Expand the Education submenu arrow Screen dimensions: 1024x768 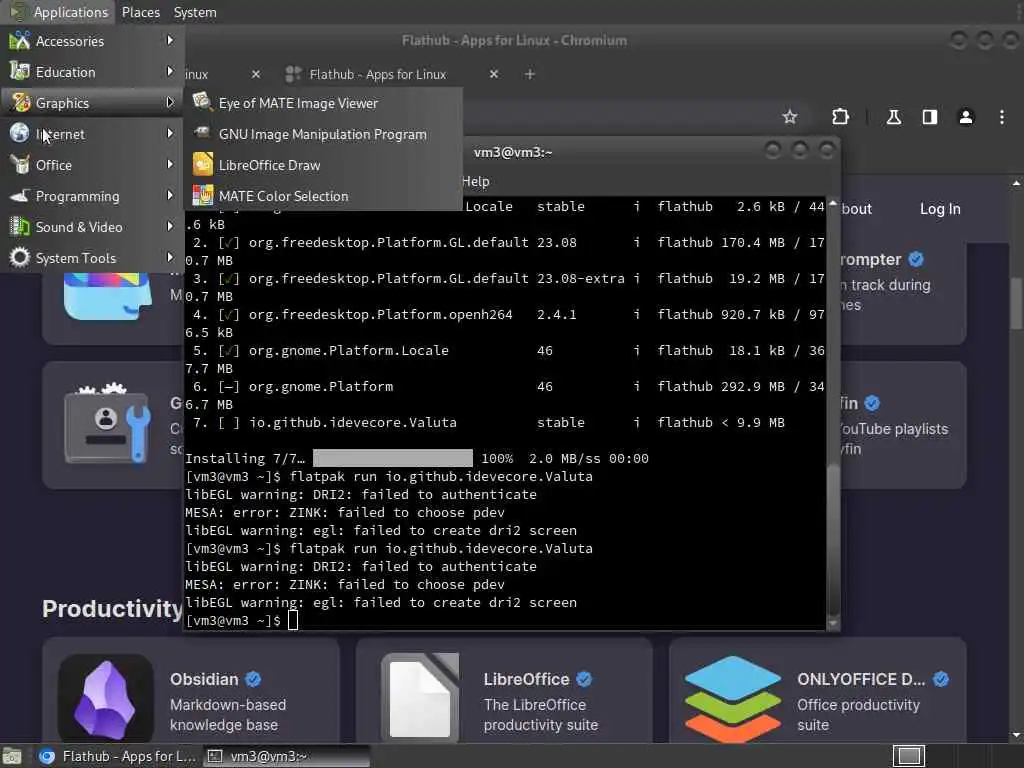click(x=170, y=71)
